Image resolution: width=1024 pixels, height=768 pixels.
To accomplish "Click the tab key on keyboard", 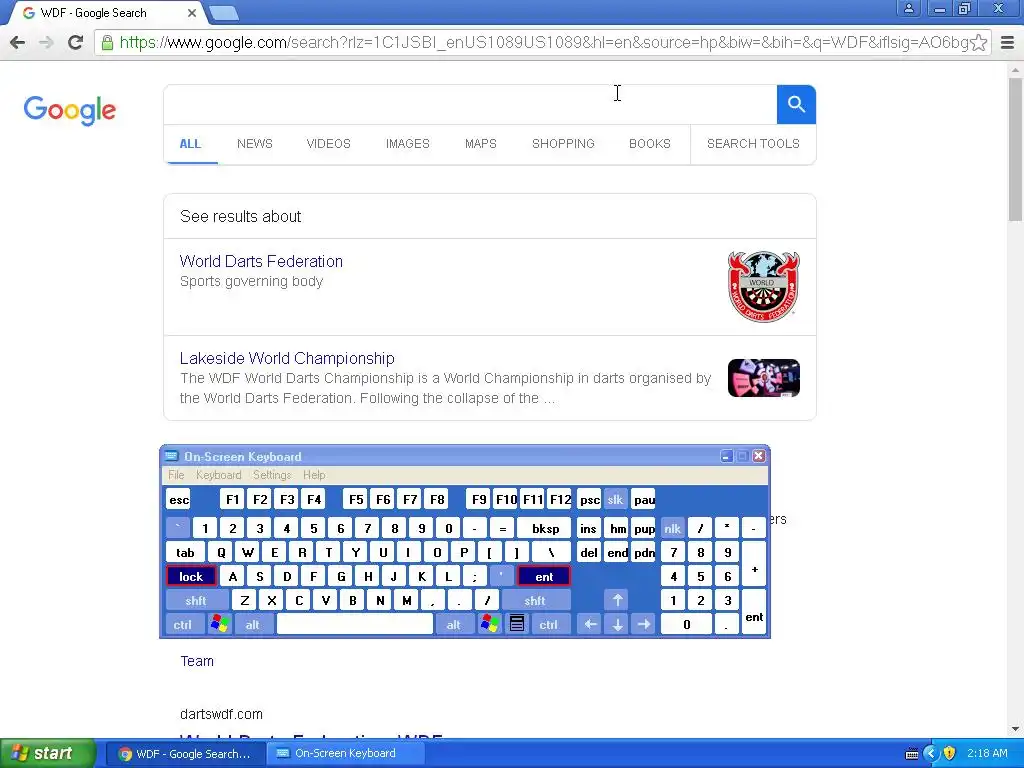I will [185, 552].
